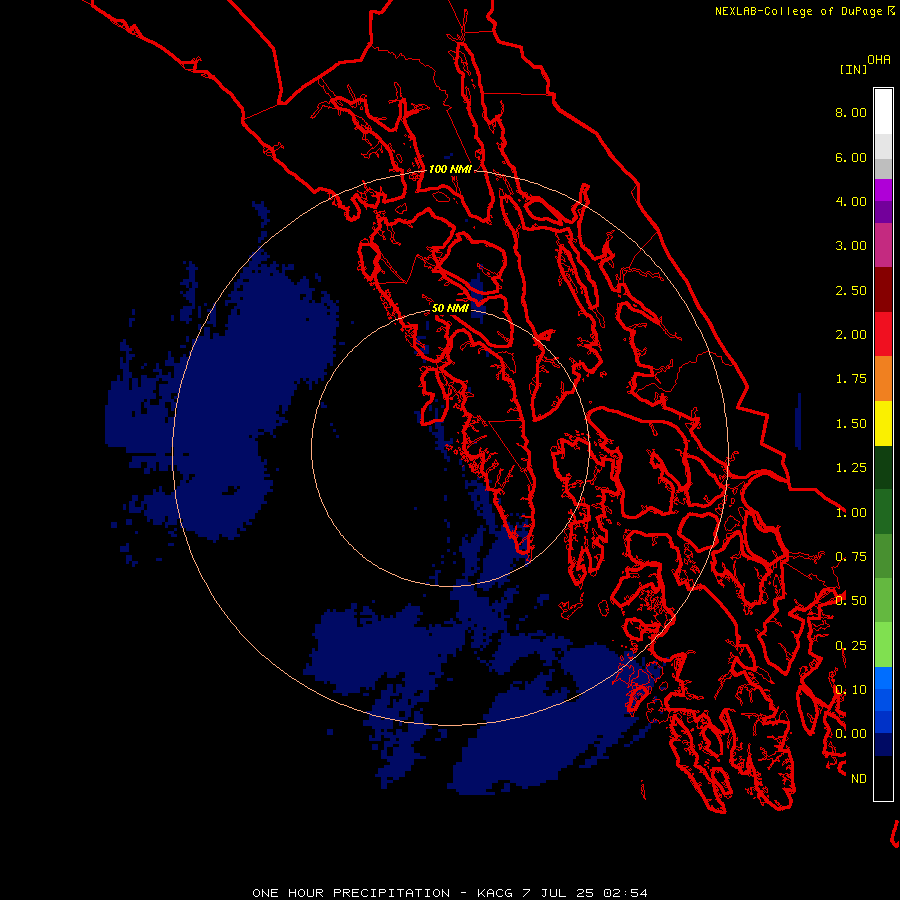Click the 100 NMI range ring label
The image size is (900, 900).
[450, 169]
